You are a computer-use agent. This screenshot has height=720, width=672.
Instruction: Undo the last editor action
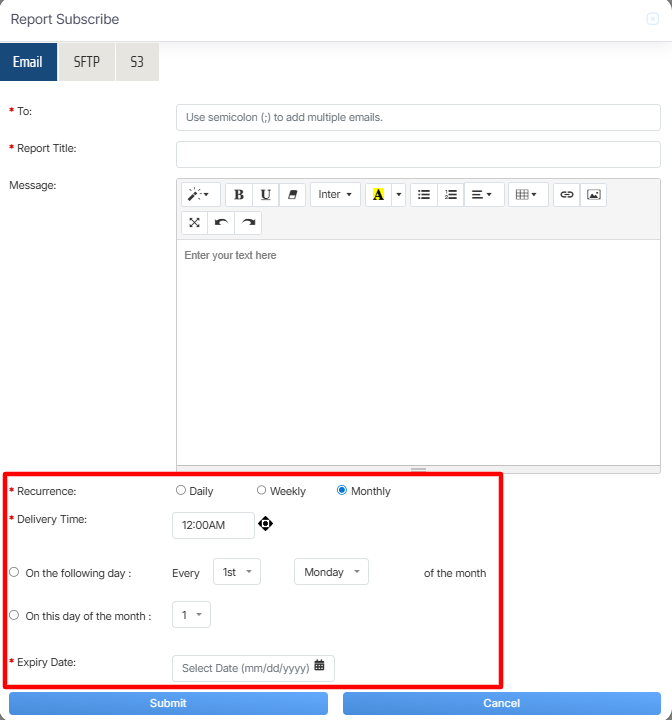pyautogui.click(x=221, y=222)
